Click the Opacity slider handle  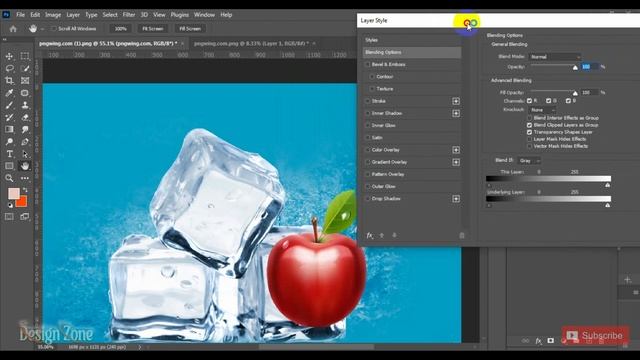575,68
